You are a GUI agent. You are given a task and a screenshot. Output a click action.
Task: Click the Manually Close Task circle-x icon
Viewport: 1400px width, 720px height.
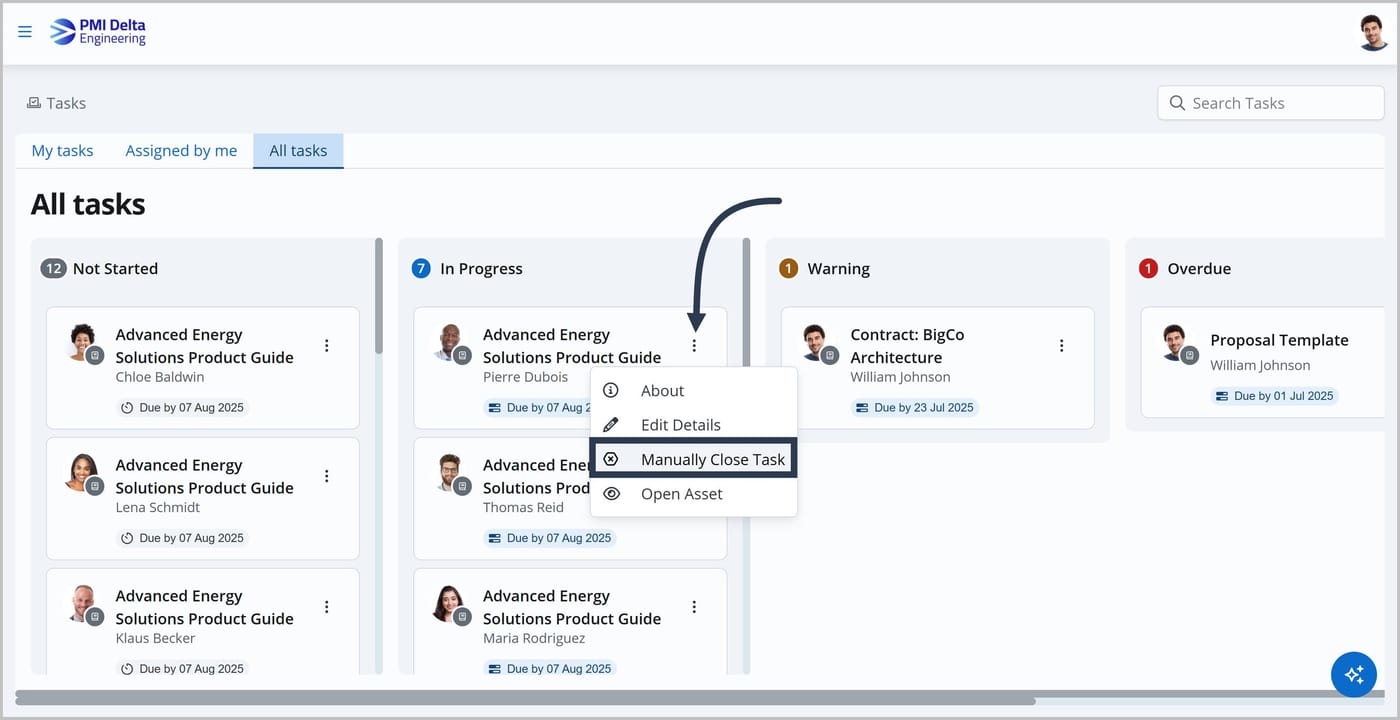click(611, 459)
